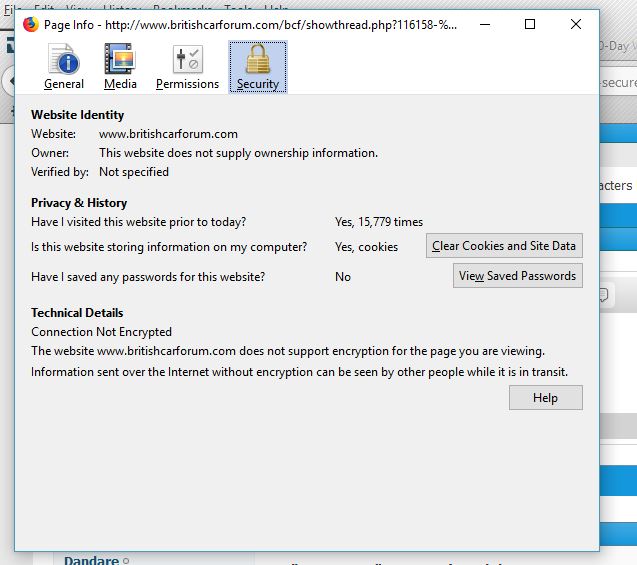Click the Website Identity heading

pos(78,115)
